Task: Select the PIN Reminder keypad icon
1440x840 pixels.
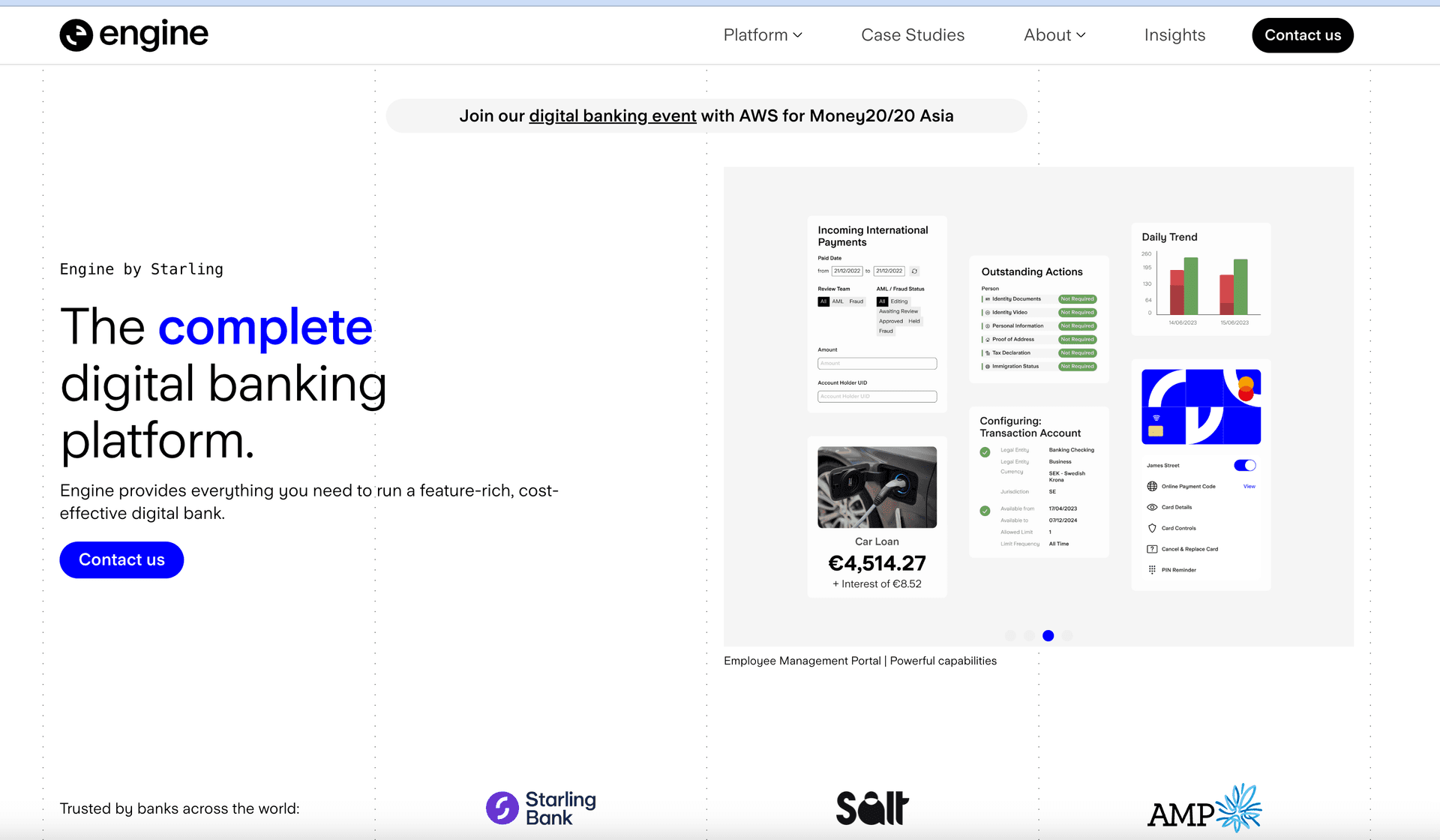Action: point(1152,569)
